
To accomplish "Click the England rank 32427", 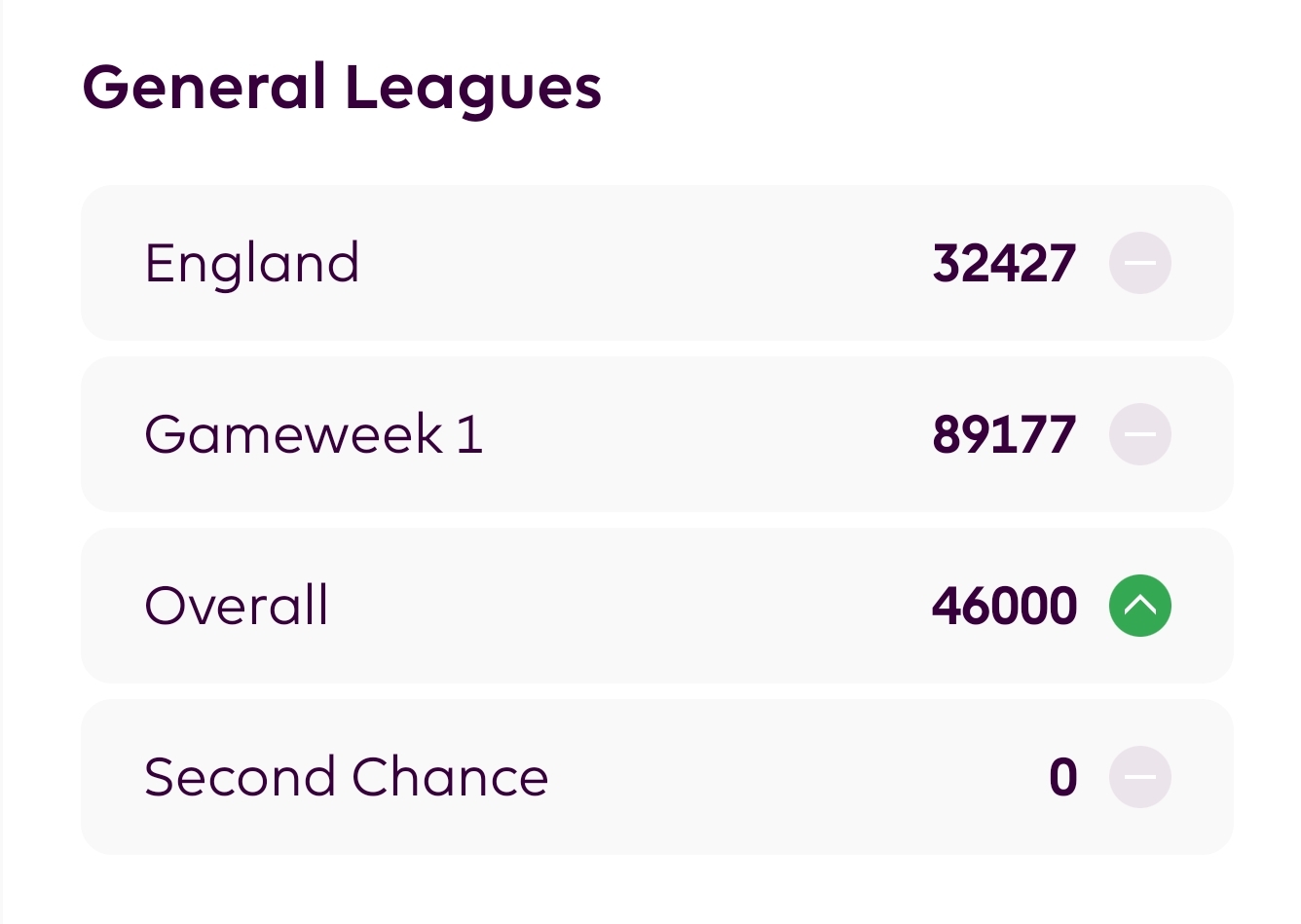I will pos(1003,264).
